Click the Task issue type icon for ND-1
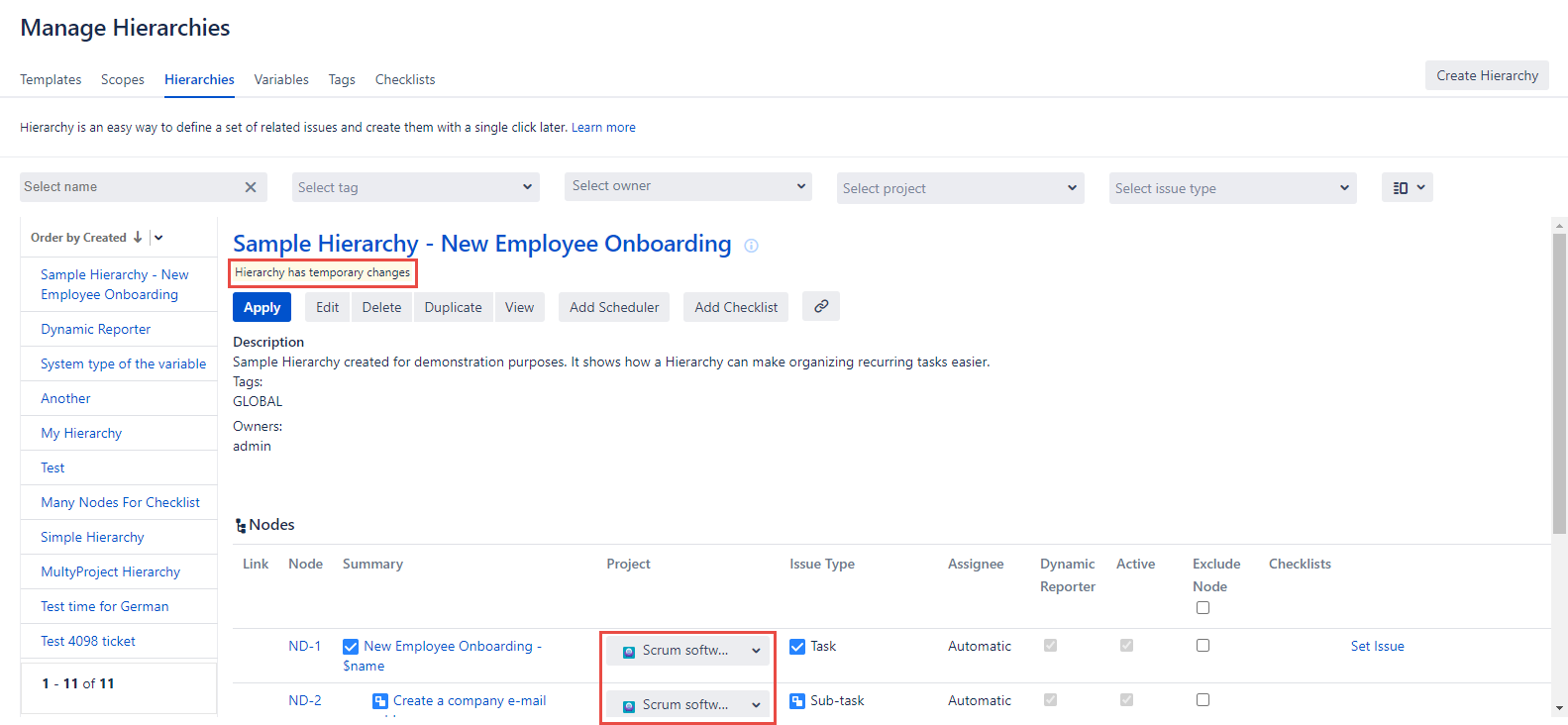 click(x=797, y=647)
